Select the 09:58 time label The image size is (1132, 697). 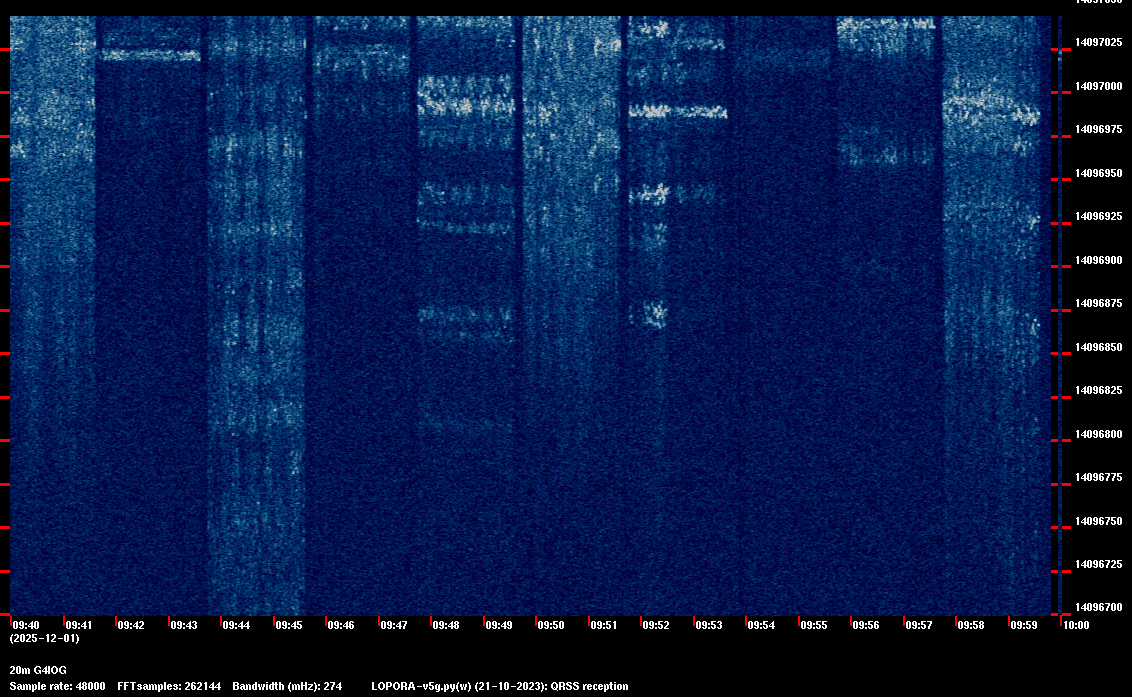click(970, 625)
